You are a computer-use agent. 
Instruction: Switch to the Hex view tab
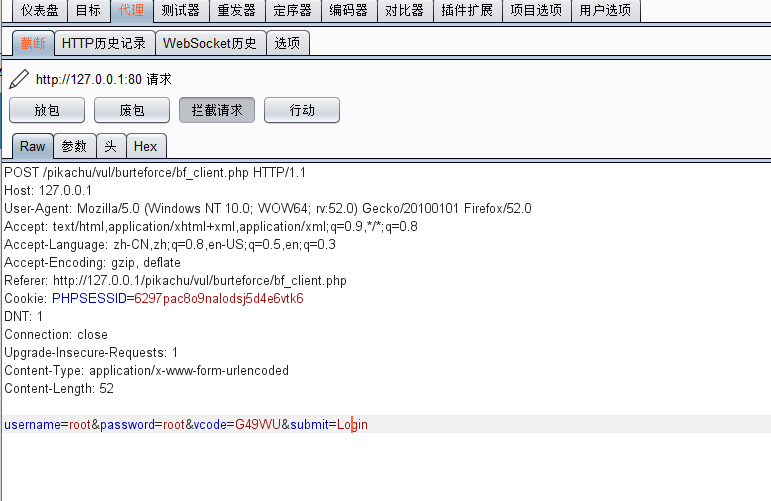146,147
